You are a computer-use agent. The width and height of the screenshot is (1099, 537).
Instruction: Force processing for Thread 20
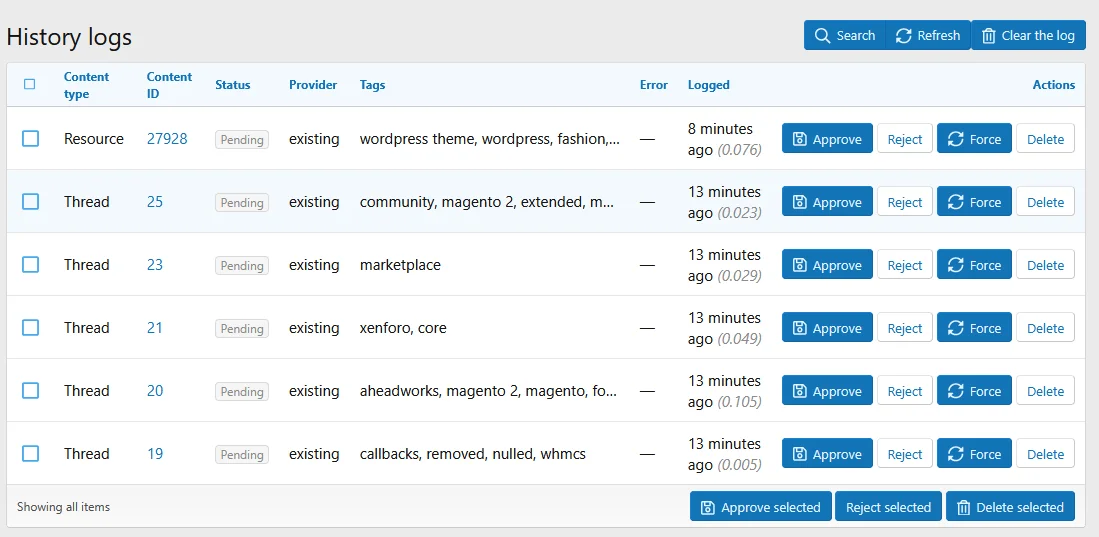coord(974,391)
